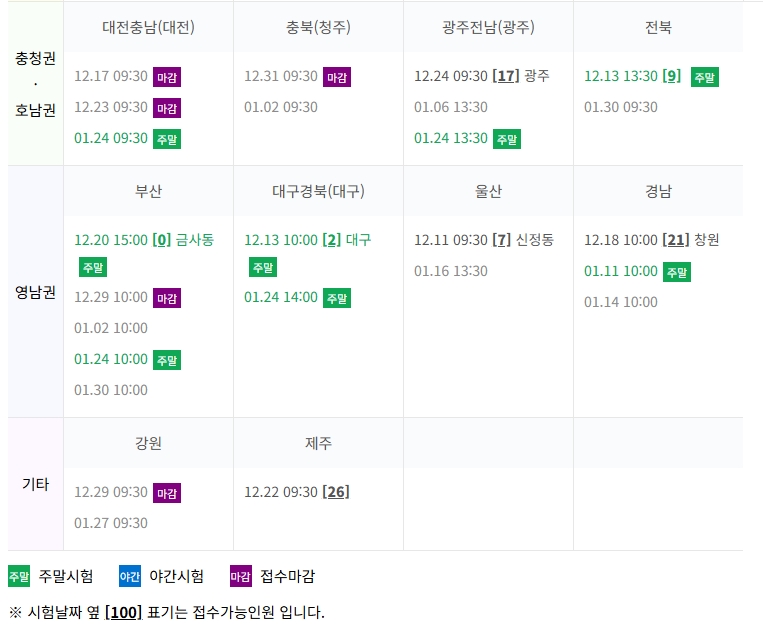Click the 주말 badge beside 대구 01.24 14:00
The image size is (763, 628).
(337, 298)
